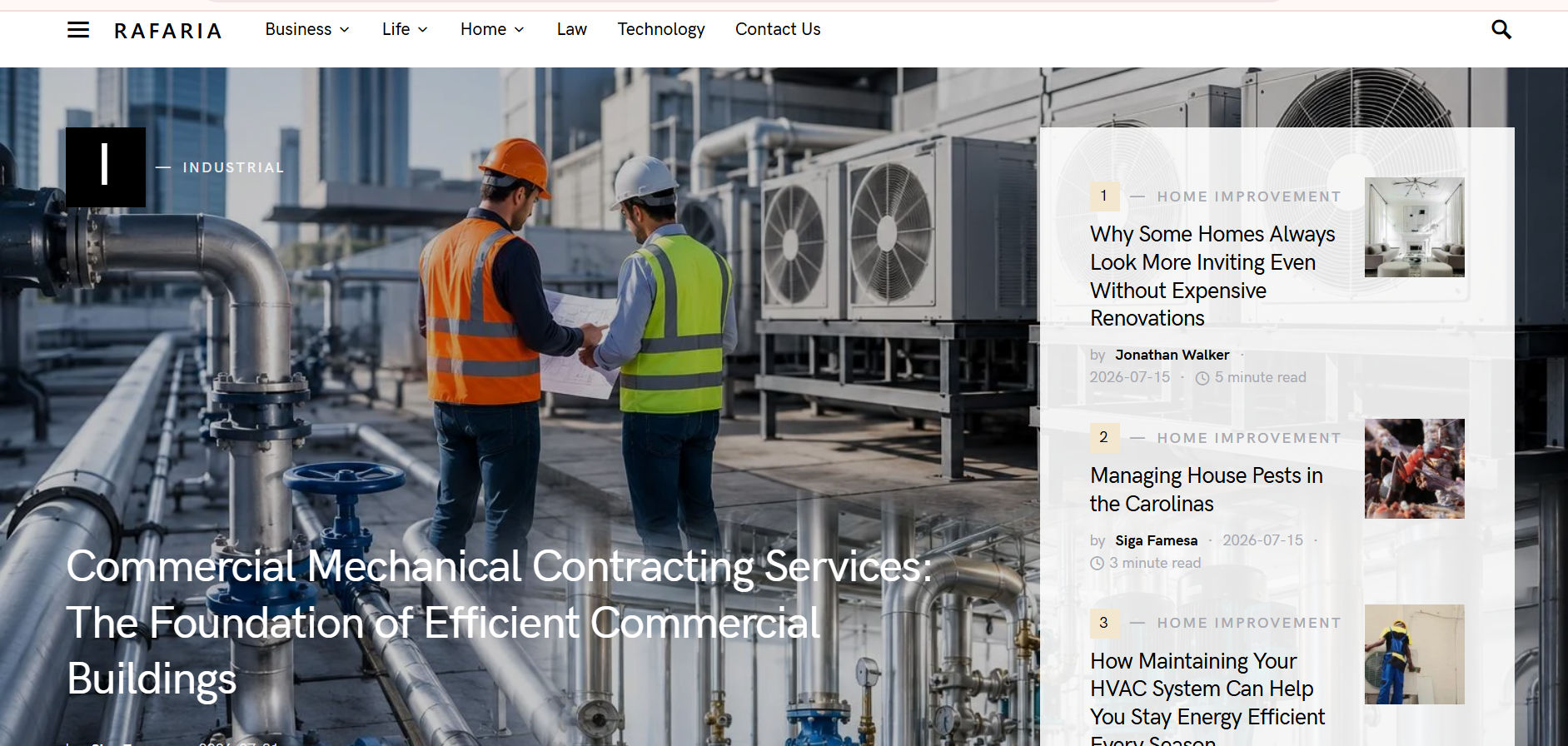Open the Contact Us menu item

pos(778,29)
